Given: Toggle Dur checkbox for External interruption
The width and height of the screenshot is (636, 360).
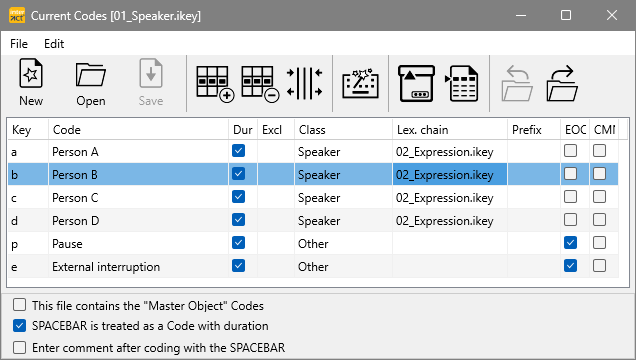Looking at the screenshot, I should [238, 266].
